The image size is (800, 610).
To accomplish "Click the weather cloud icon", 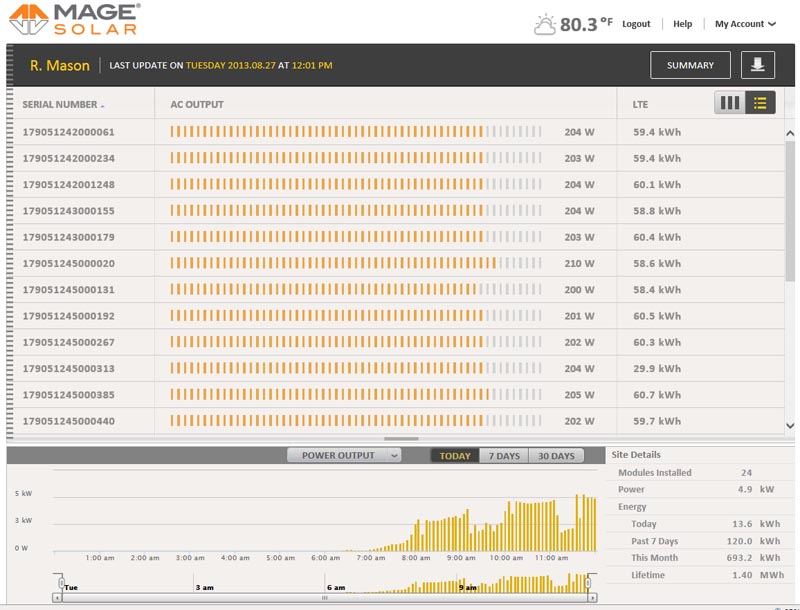I will pyautogui.click(x=545, y=24).
